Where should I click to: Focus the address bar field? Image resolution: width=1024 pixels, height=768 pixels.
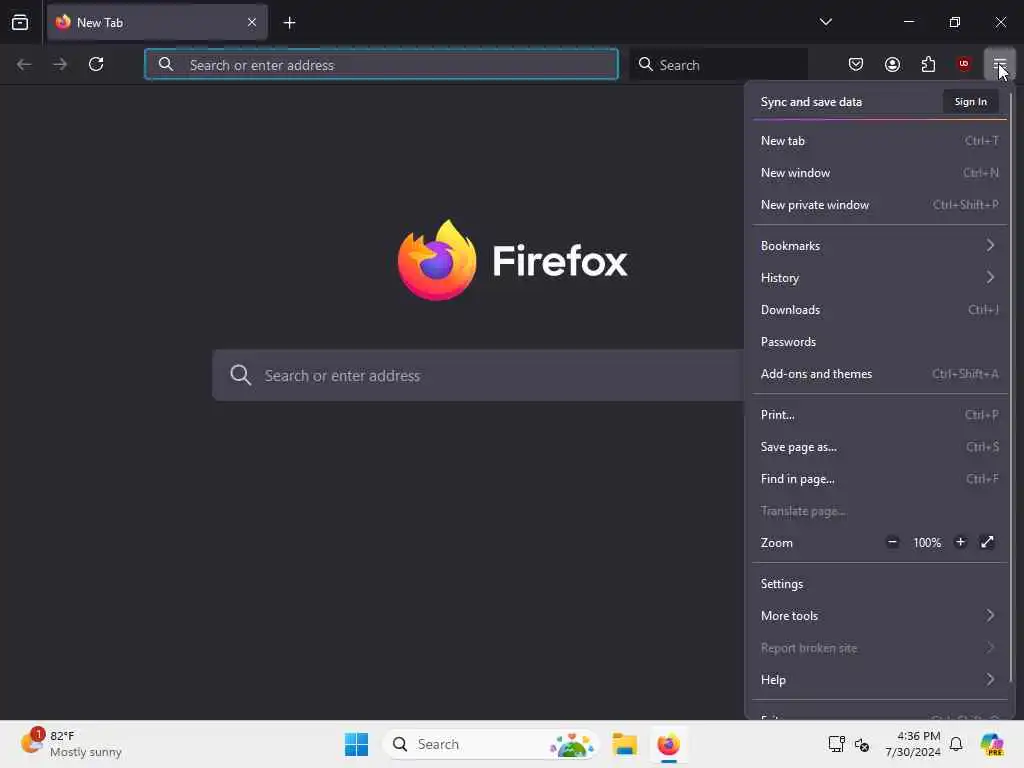pyautogui.click(x=381, y=64)
